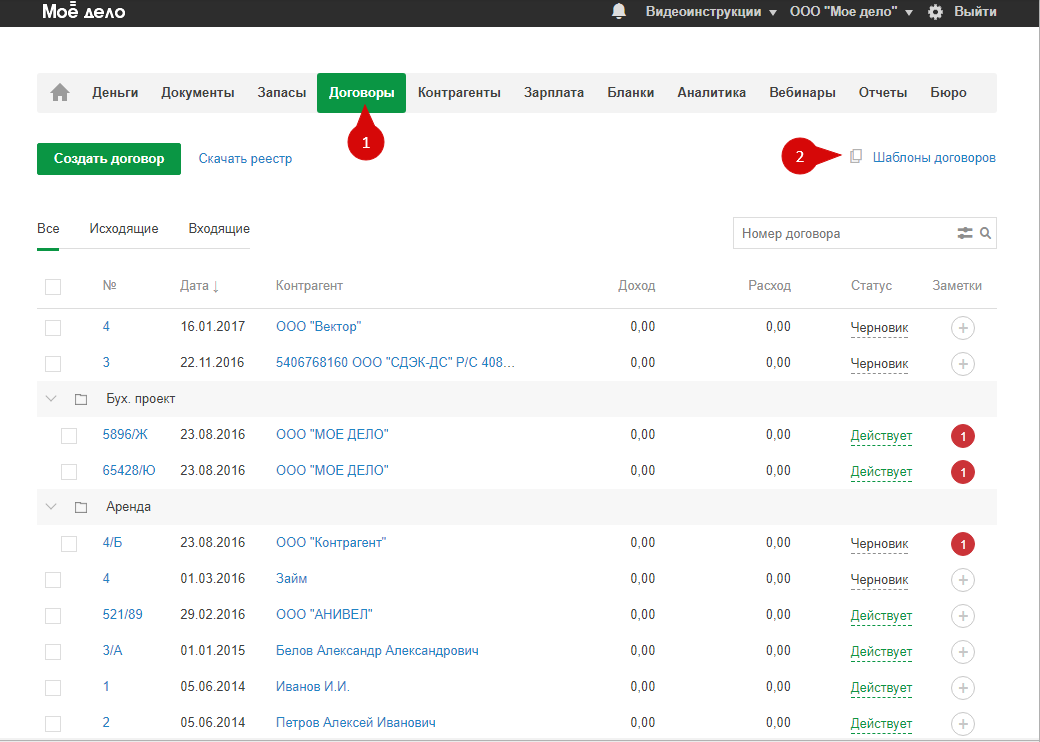Open the Контрагенты menu section
Image resolution: width=1040 pixels, height=742 pixels.
(x=459, y=93)
